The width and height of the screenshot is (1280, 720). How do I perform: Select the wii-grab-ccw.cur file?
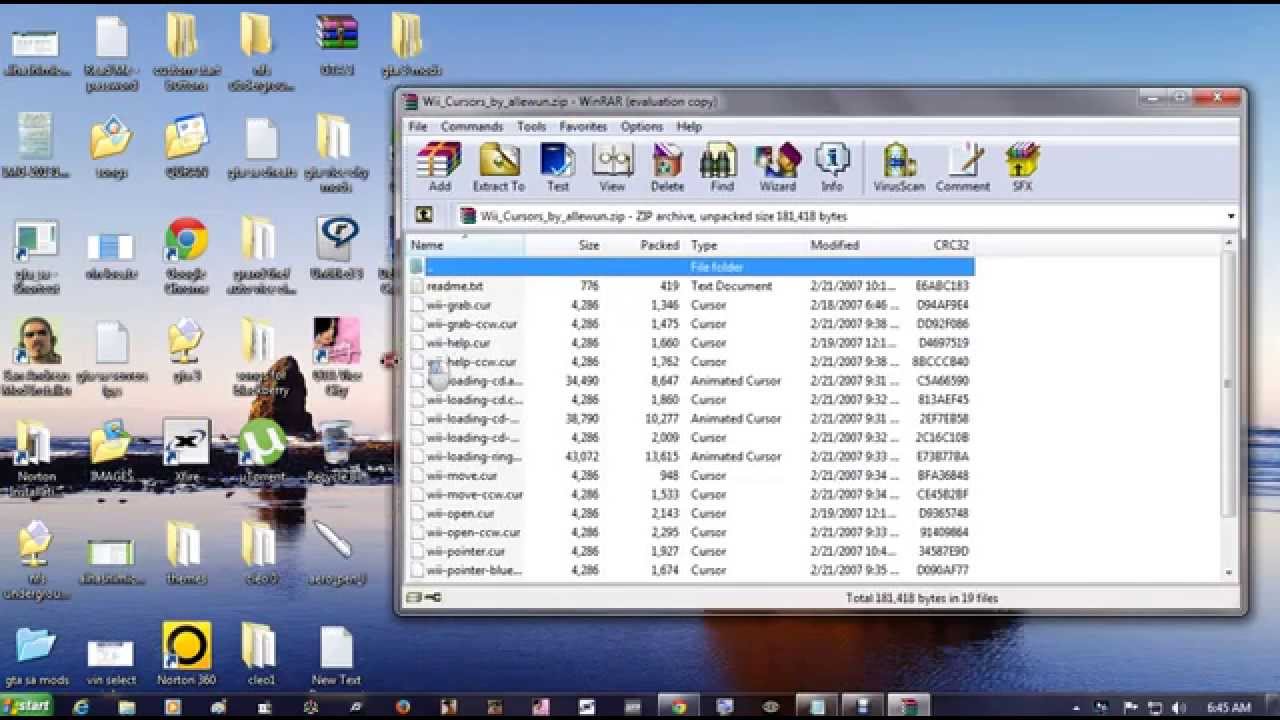(691, 324)
